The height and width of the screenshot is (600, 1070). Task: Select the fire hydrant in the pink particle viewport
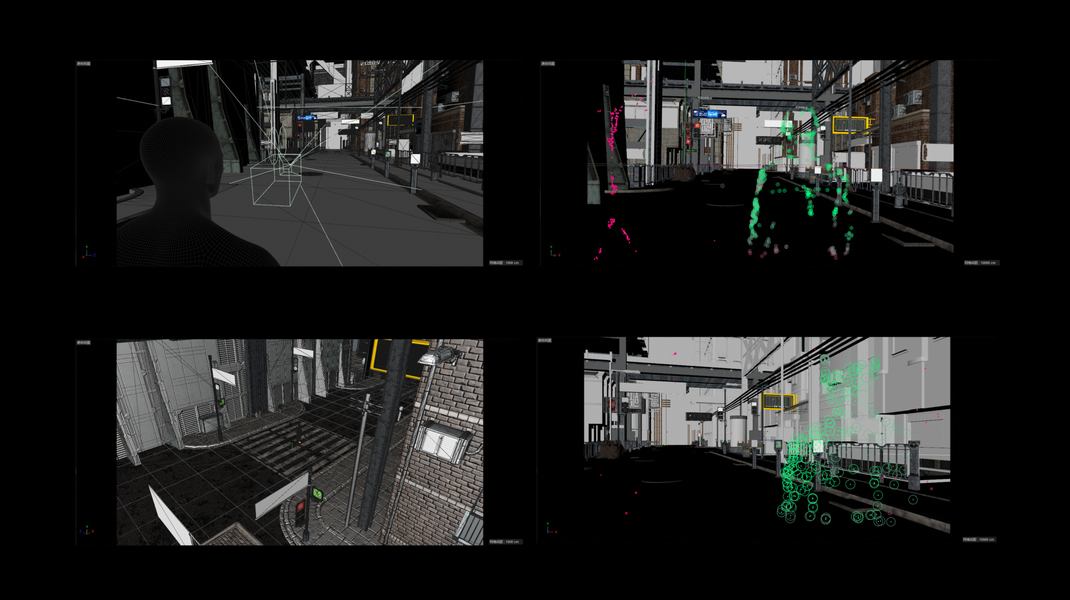[901, 196]
